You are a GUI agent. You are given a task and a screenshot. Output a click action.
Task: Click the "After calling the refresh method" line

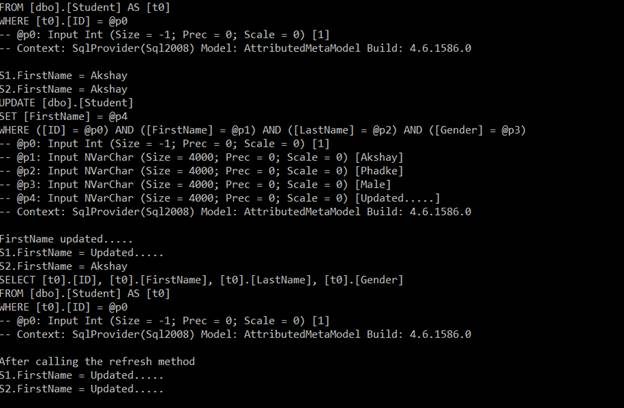coord(98,361)
